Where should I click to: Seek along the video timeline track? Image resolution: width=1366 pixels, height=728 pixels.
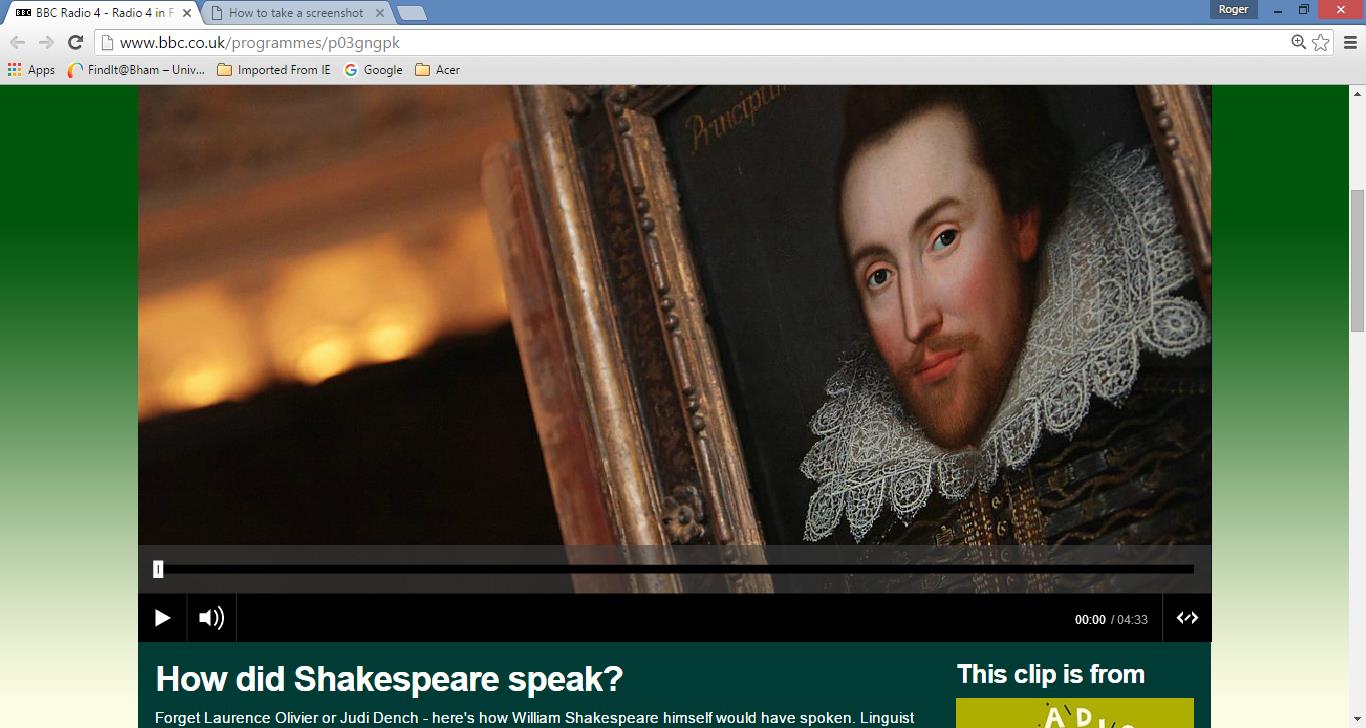point(675,569)
